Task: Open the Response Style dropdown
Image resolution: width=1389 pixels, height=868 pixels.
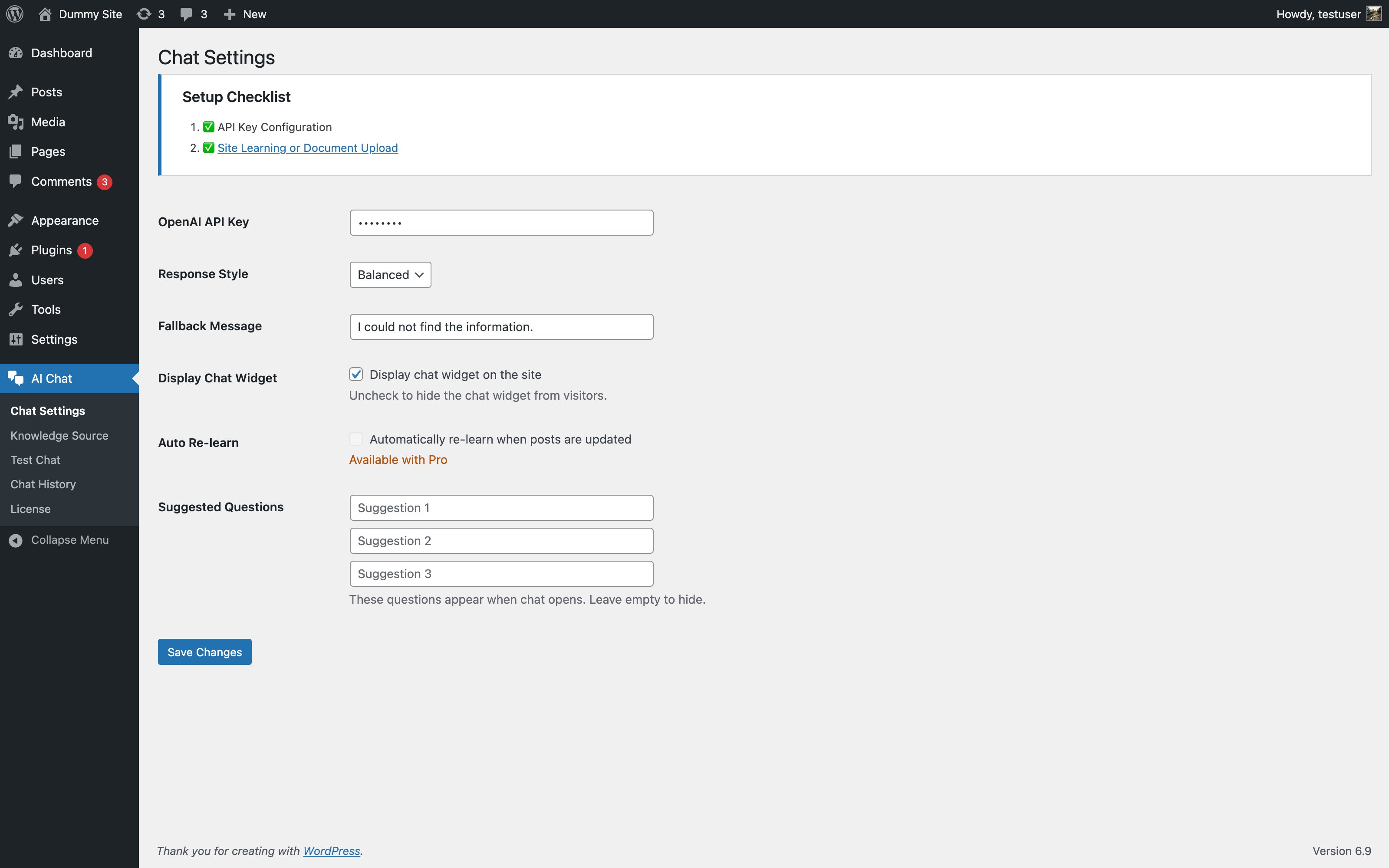Action: [390, 274]
